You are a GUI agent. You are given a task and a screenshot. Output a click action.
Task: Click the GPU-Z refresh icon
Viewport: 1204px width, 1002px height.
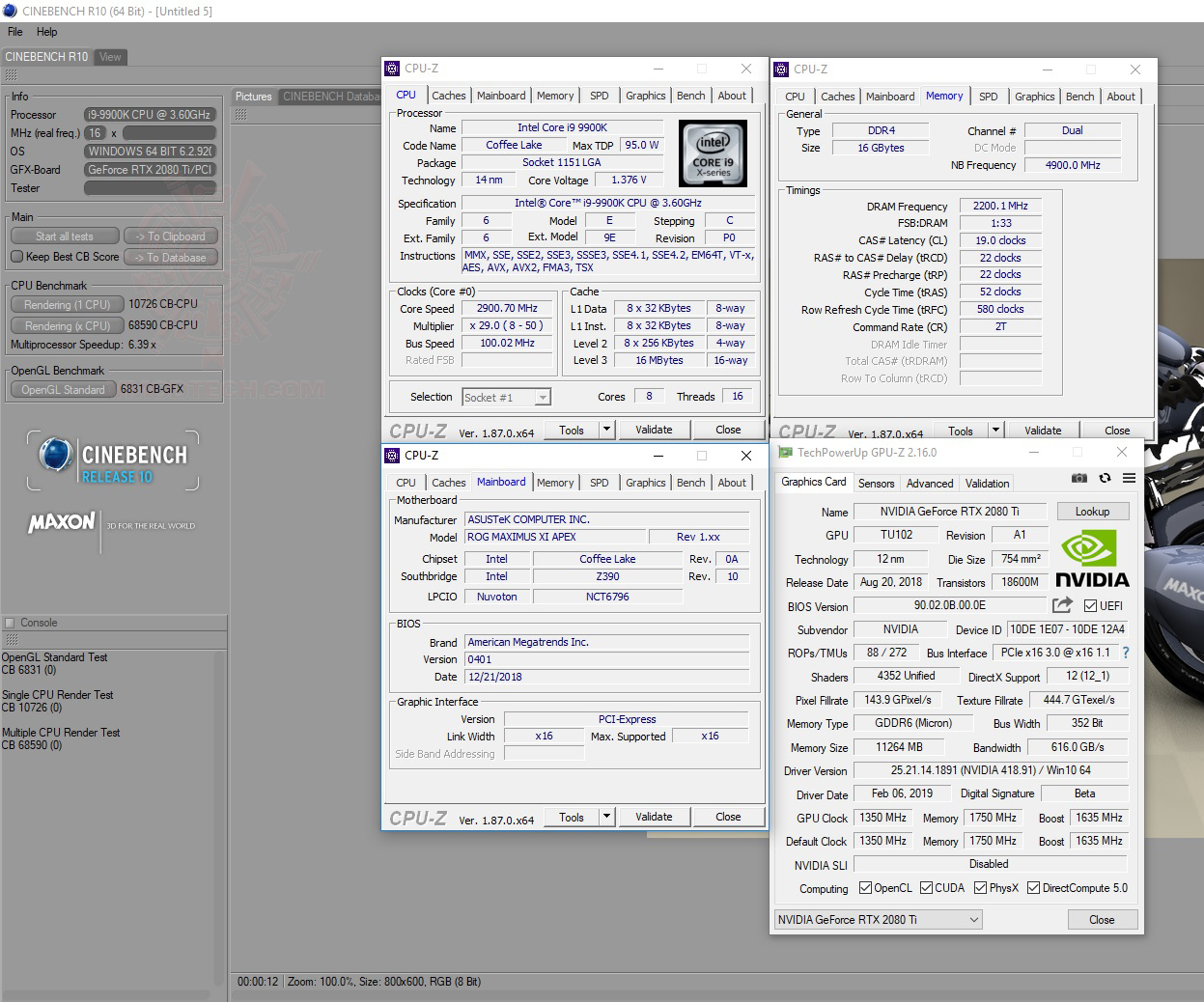point(1105,479)
